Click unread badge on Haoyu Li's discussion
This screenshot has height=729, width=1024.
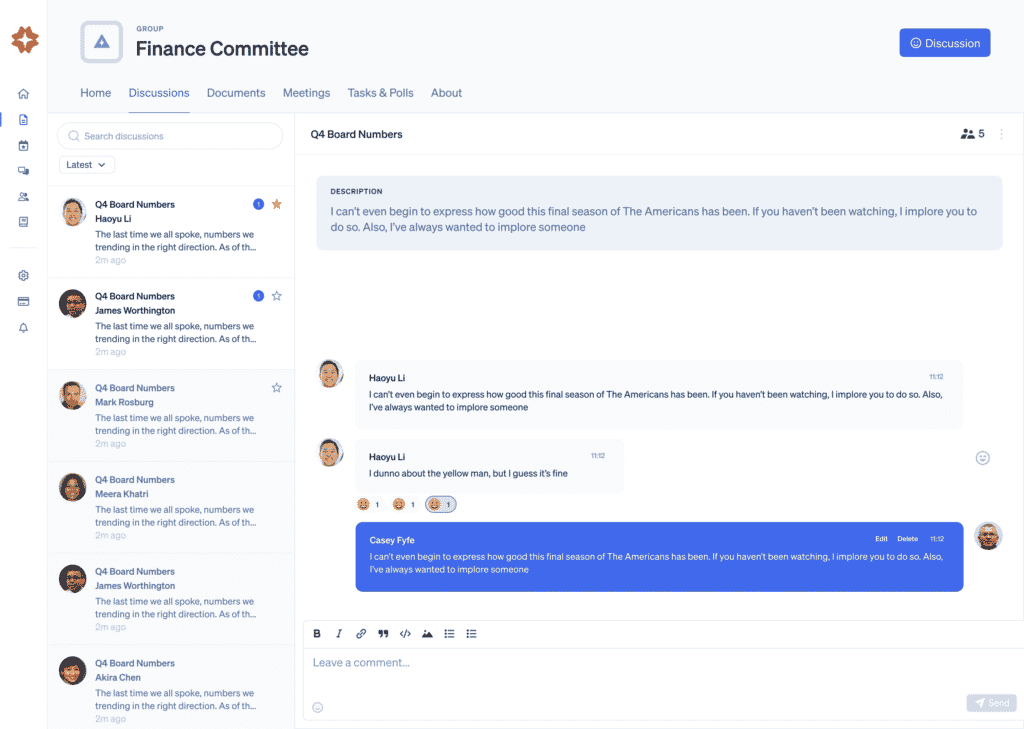click(x=259, y=204)
